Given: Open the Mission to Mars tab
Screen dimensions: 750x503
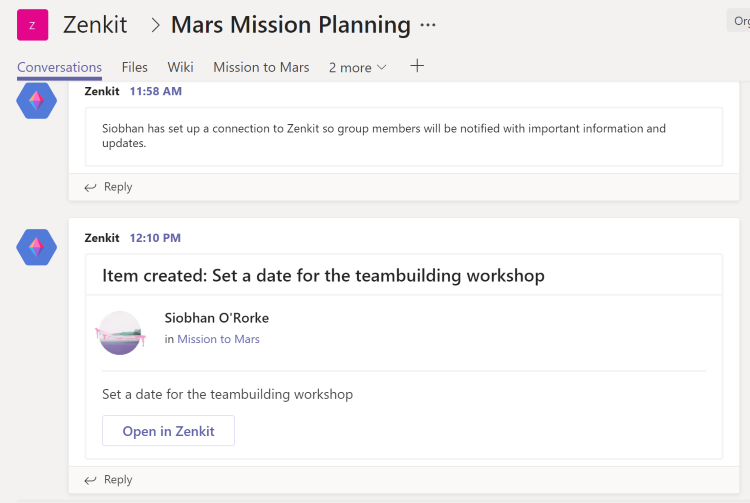Looking at the screenshot, I should (x=261, y=67).
